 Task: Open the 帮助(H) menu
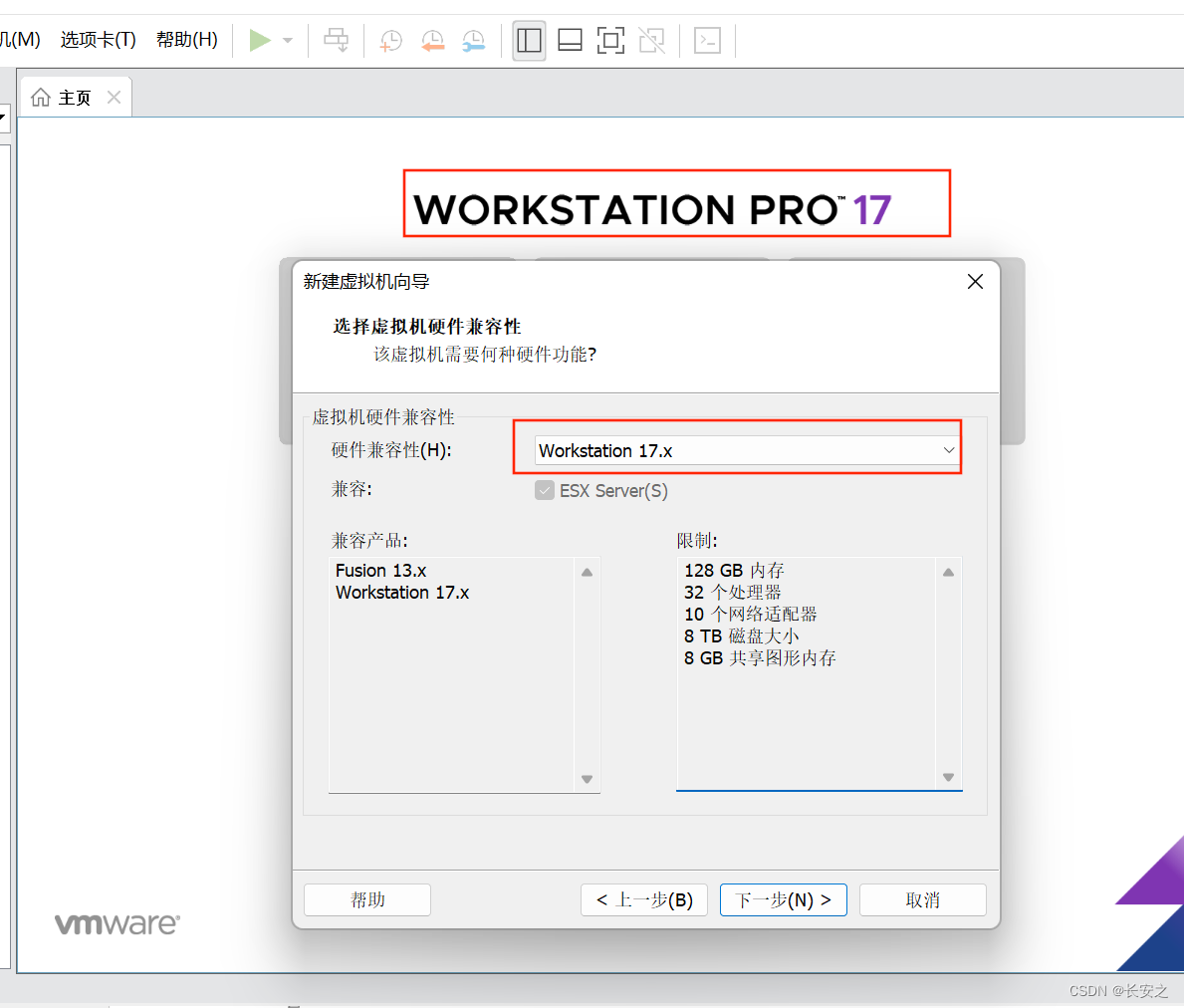pos(186,39)
